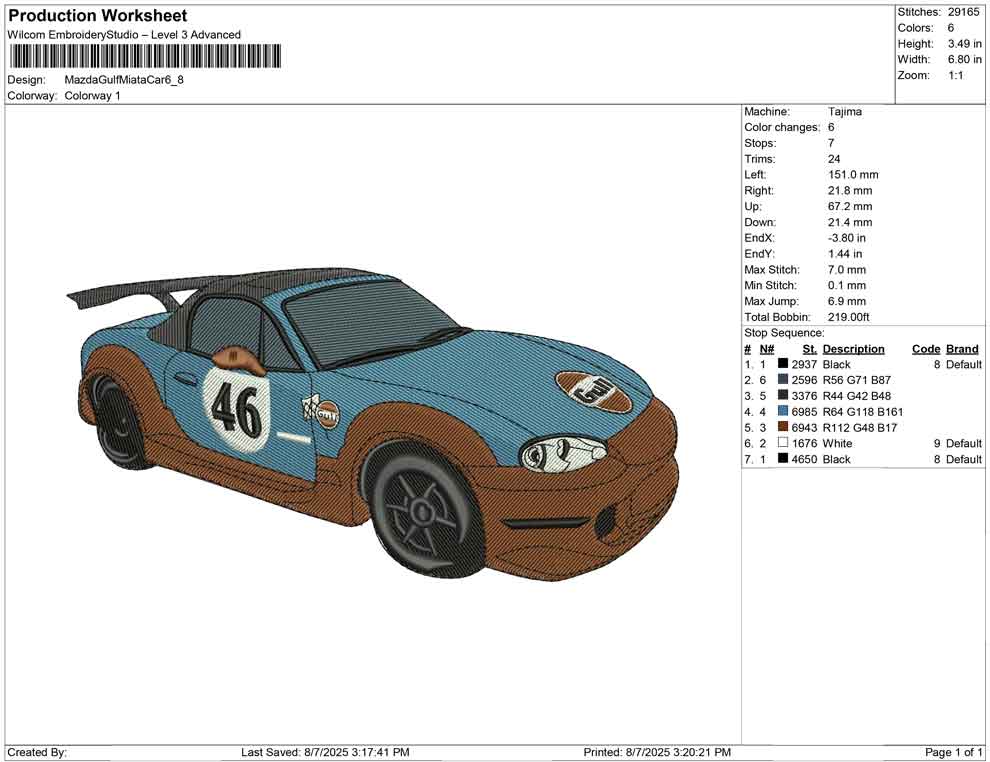Click the White description in row 6
This screenshot has height=762, width=990.
click(x=837, y=443)
